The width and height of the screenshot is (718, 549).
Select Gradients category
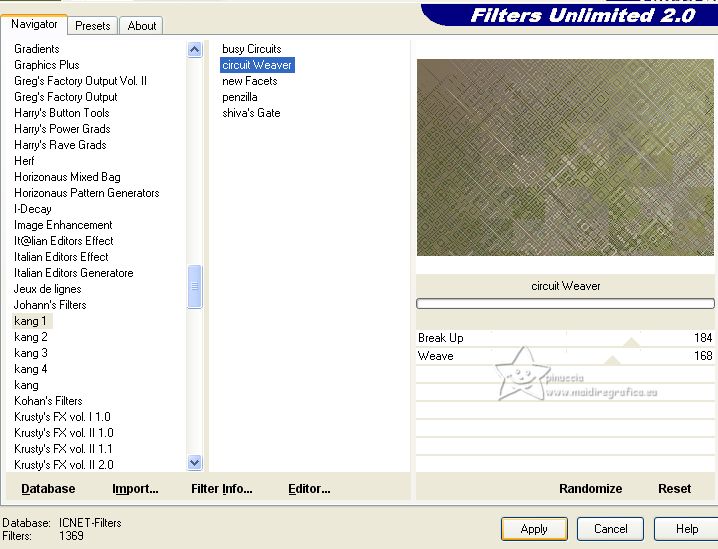[37, 49]
